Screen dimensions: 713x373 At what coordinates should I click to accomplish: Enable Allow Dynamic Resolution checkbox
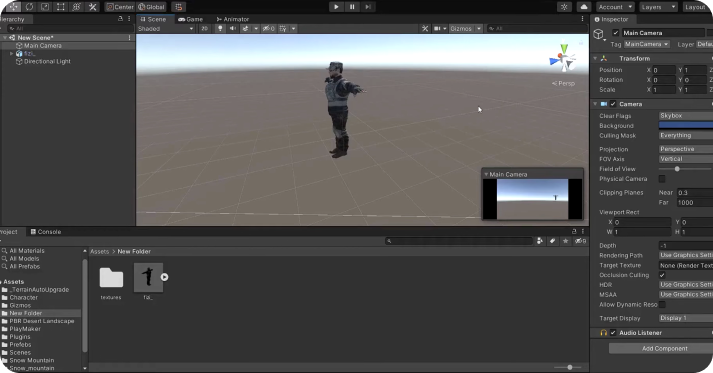(x=662, y=305)
